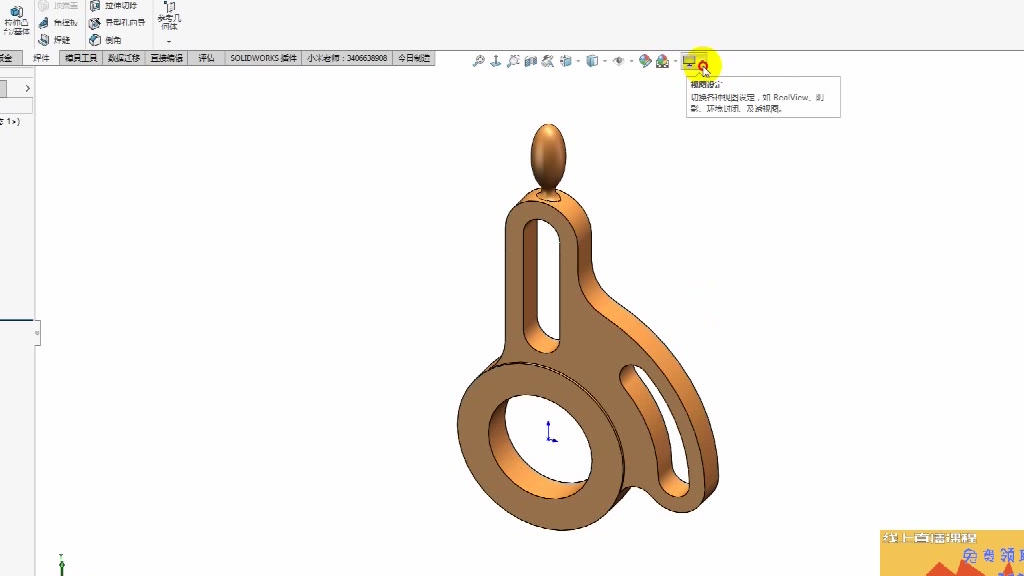1024x576 pixels.
Task: Toggle the Hide/Show Items eye icon
Action: click(618, 62)
